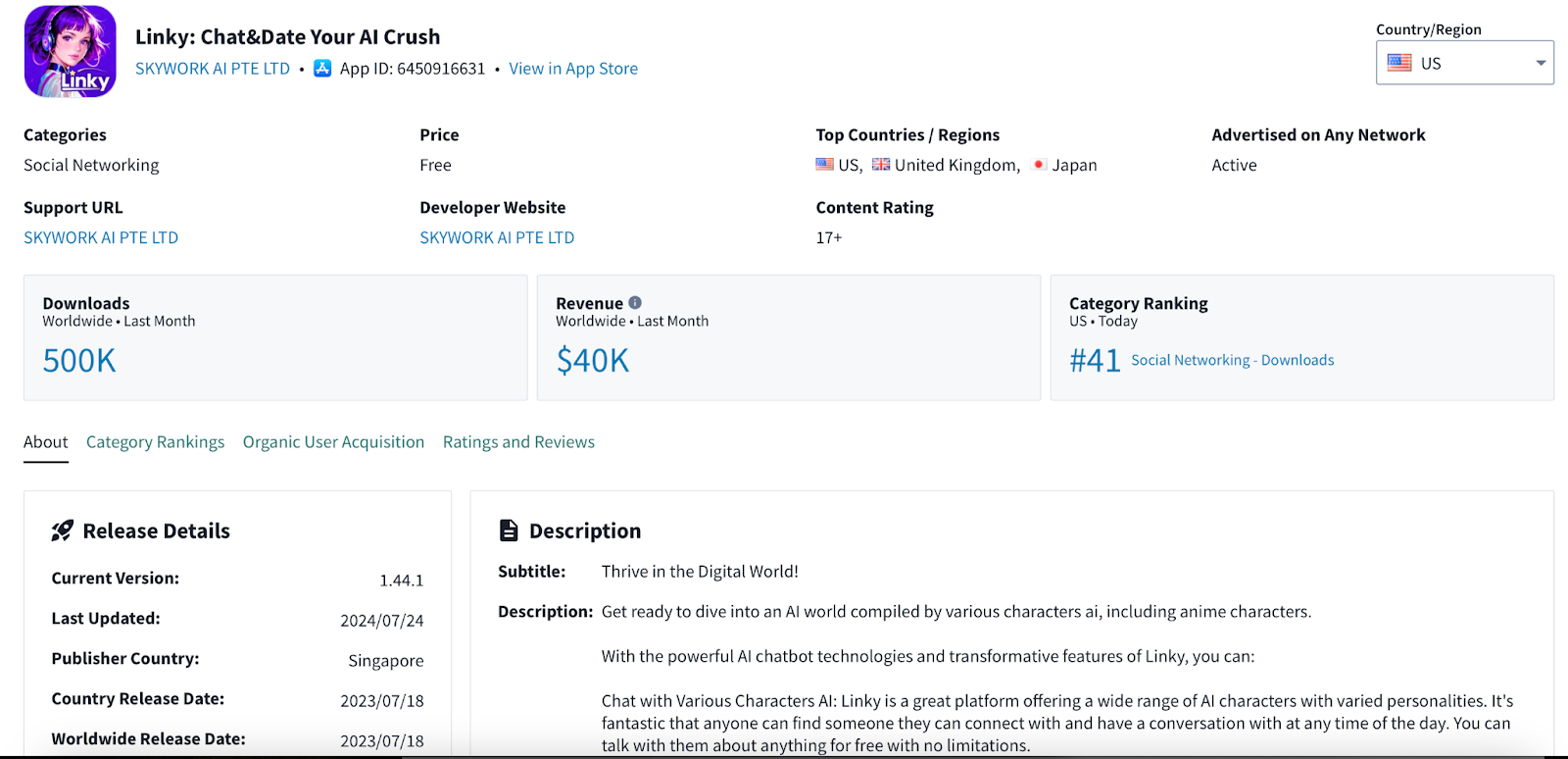The width and height of the screenshot is (1568, 759).
Task: Click the Singapore publisher country value
Action: point(386,661)
